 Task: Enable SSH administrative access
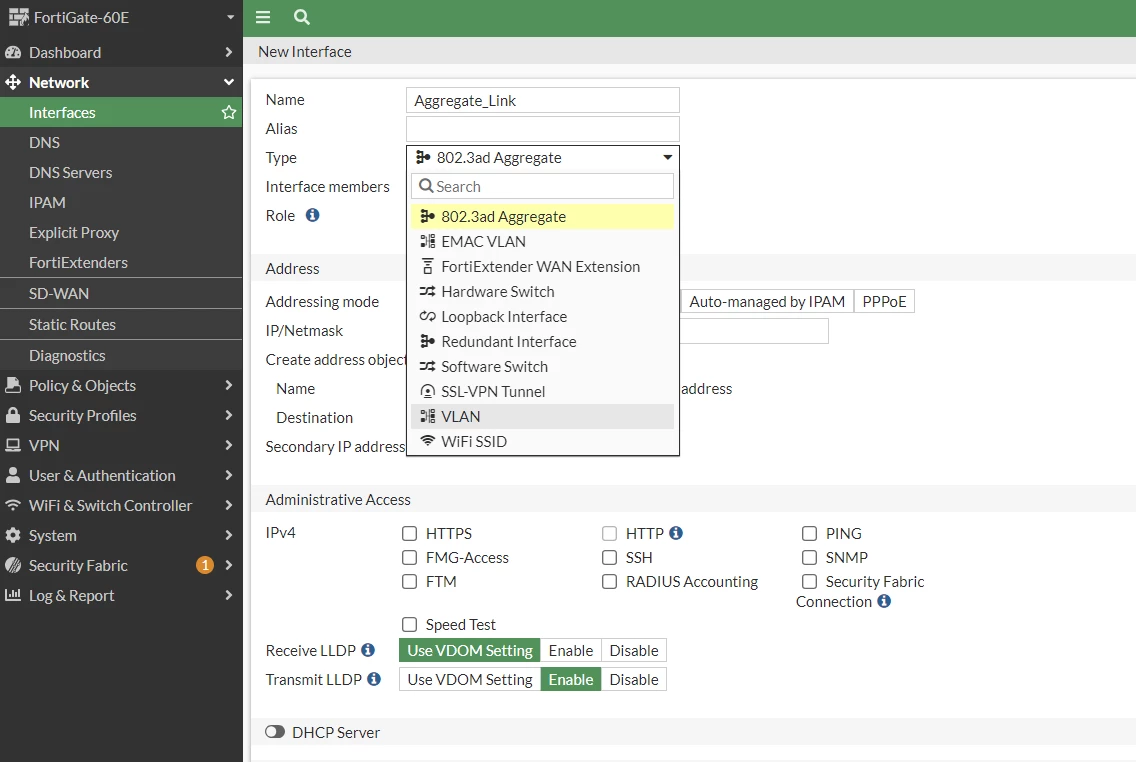pos(609,558)
